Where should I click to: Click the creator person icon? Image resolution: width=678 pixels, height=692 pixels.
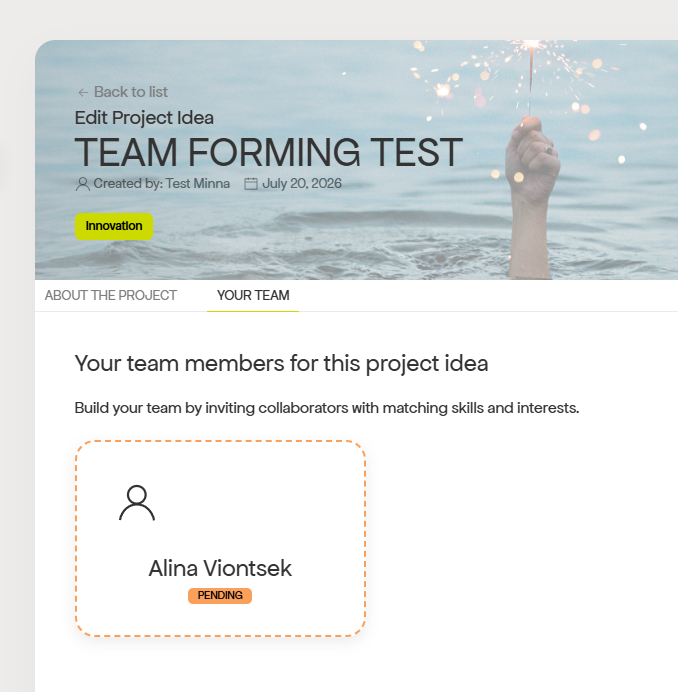pos(83,184)
